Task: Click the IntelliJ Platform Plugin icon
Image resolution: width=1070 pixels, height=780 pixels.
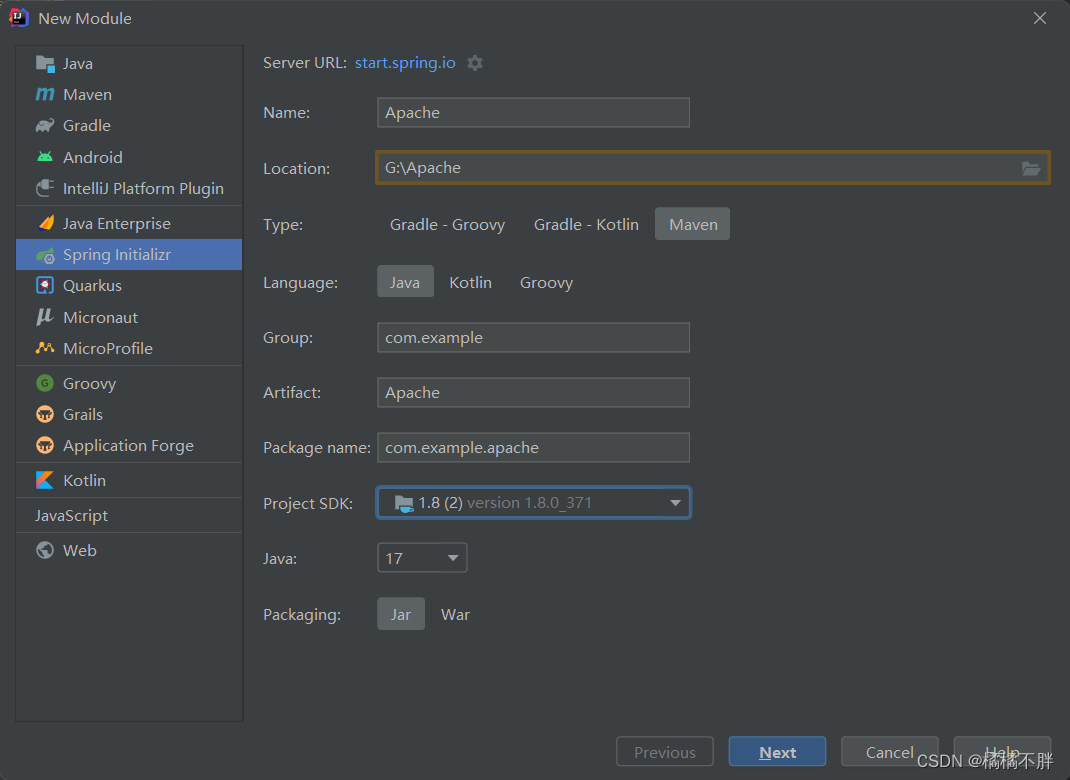Action: (45, 188)
